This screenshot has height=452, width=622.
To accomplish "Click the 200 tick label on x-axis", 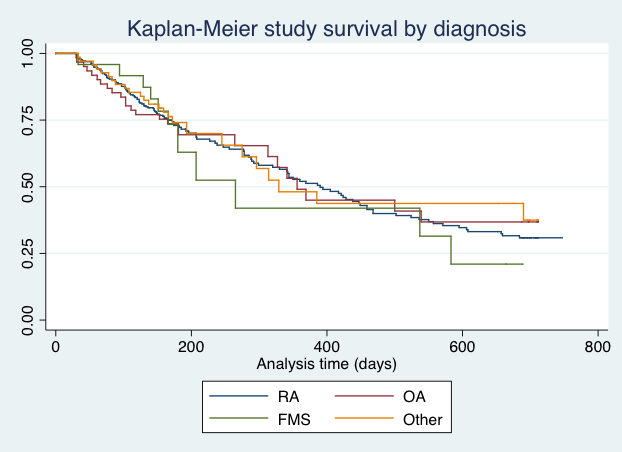I will click(x=191, y=345).
